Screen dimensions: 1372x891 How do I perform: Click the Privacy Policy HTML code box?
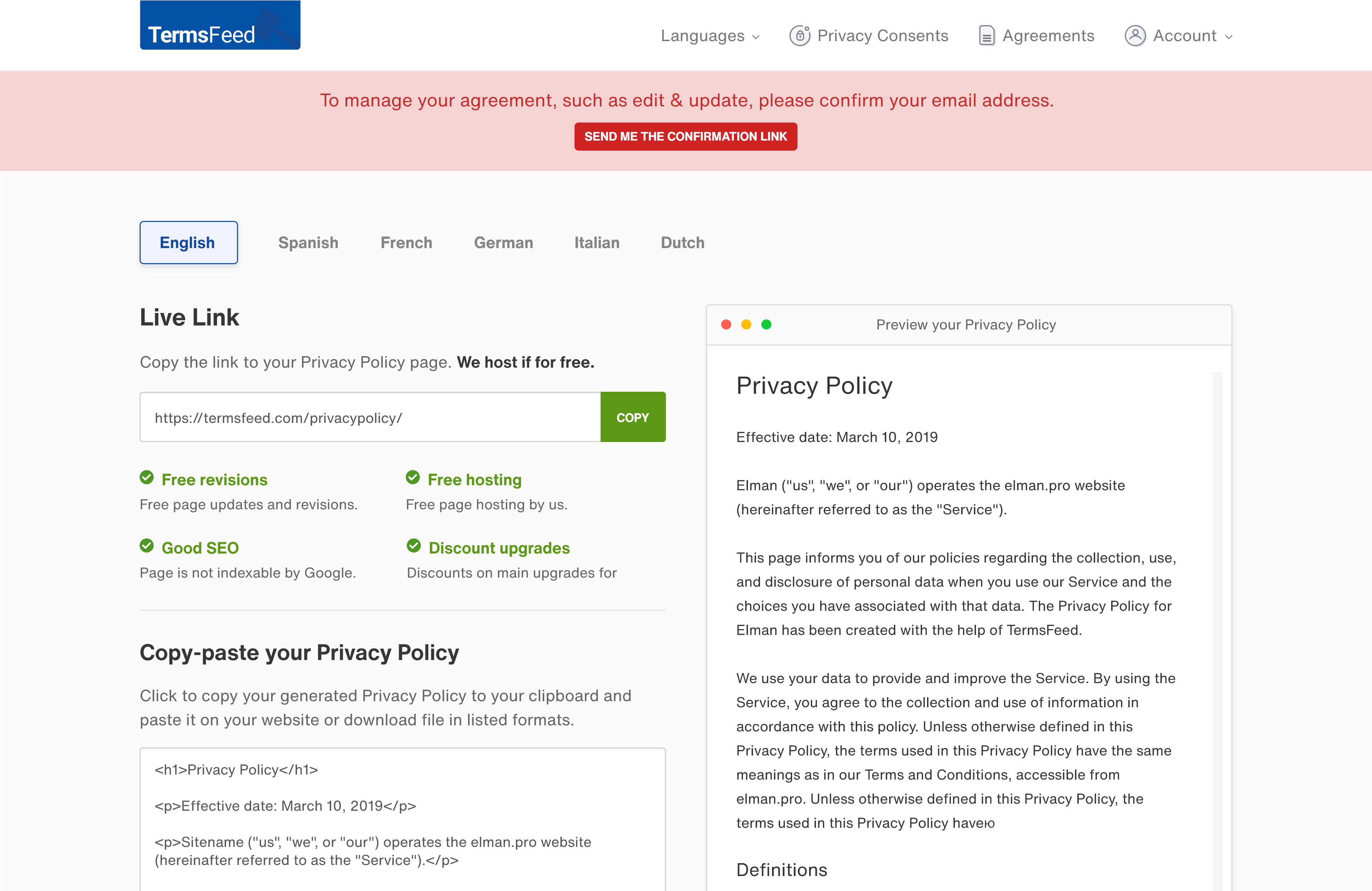tap(402, 820)
